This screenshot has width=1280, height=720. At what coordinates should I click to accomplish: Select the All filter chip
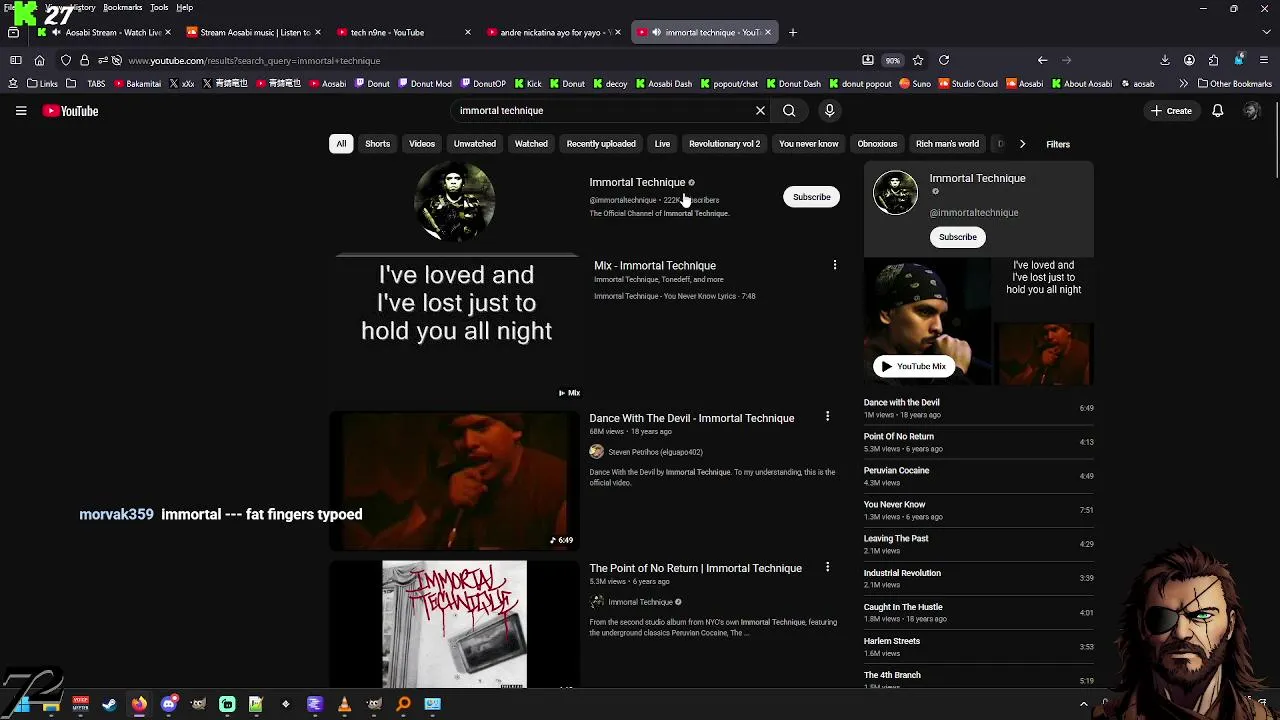click(341, 144)
